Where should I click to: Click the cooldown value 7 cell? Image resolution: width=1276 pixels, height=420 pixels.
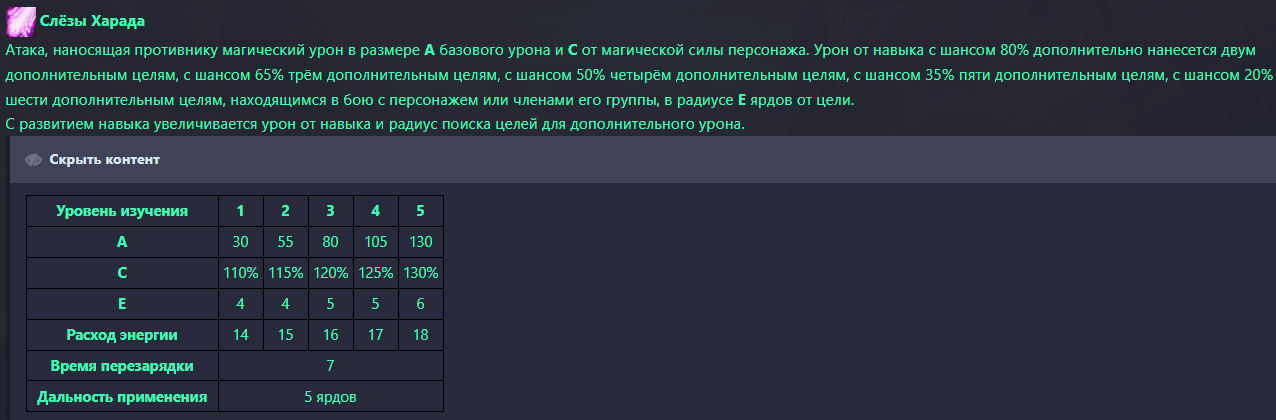(x=331, y=366)
